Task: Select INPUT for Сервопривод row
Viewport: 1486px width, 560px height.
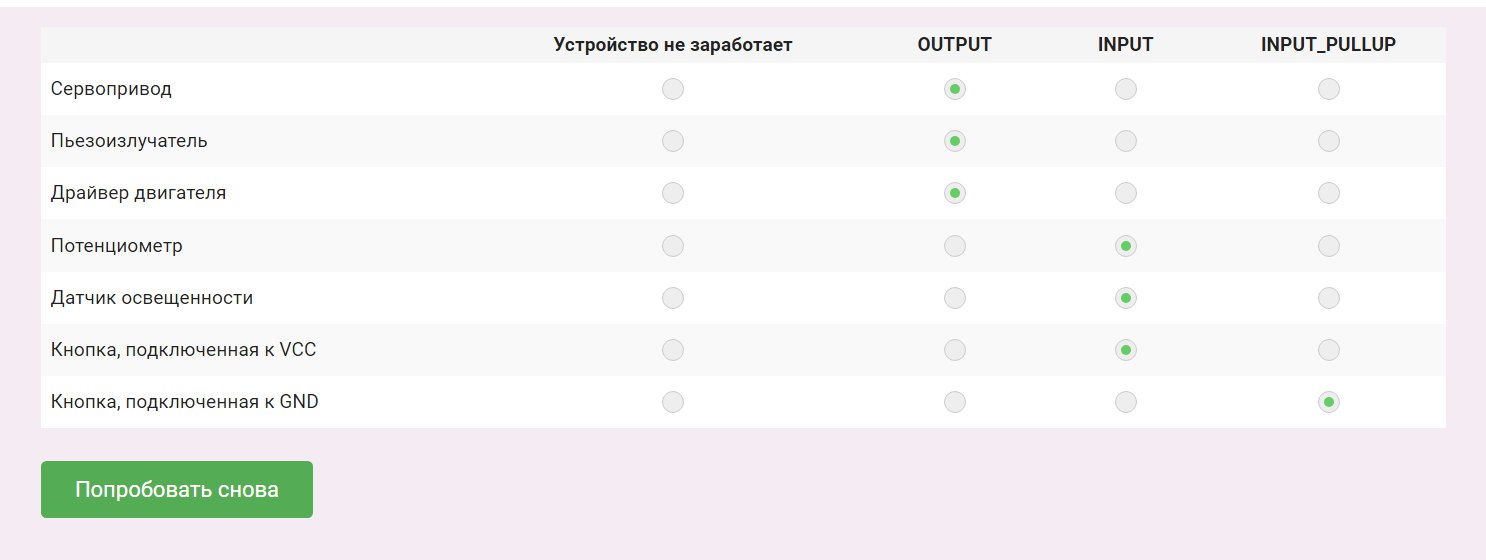Action: click(x=1126, y=89)
